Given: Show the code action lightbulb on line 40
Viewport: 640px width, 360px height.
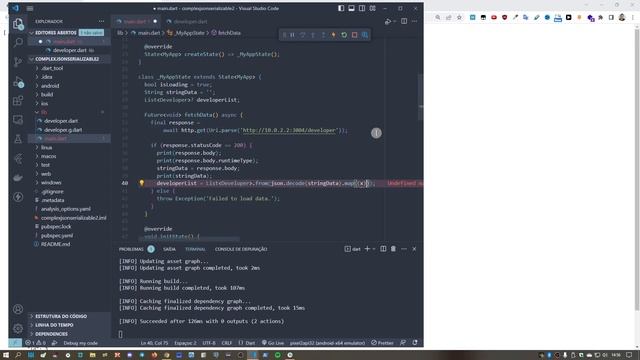Looking at the screenshot, I should tap(142, 183).
